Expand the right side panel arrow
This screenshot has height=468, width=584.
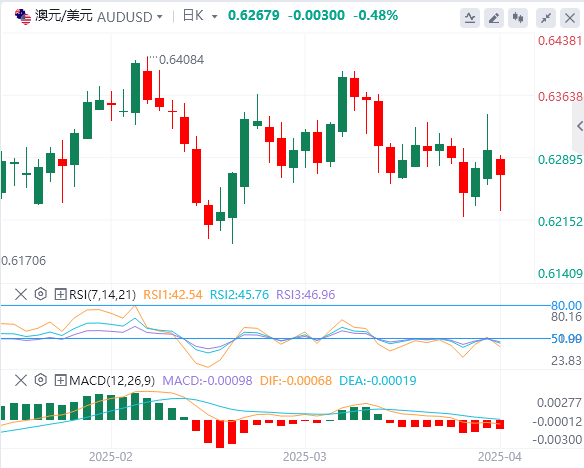click(x=579, y=126)
